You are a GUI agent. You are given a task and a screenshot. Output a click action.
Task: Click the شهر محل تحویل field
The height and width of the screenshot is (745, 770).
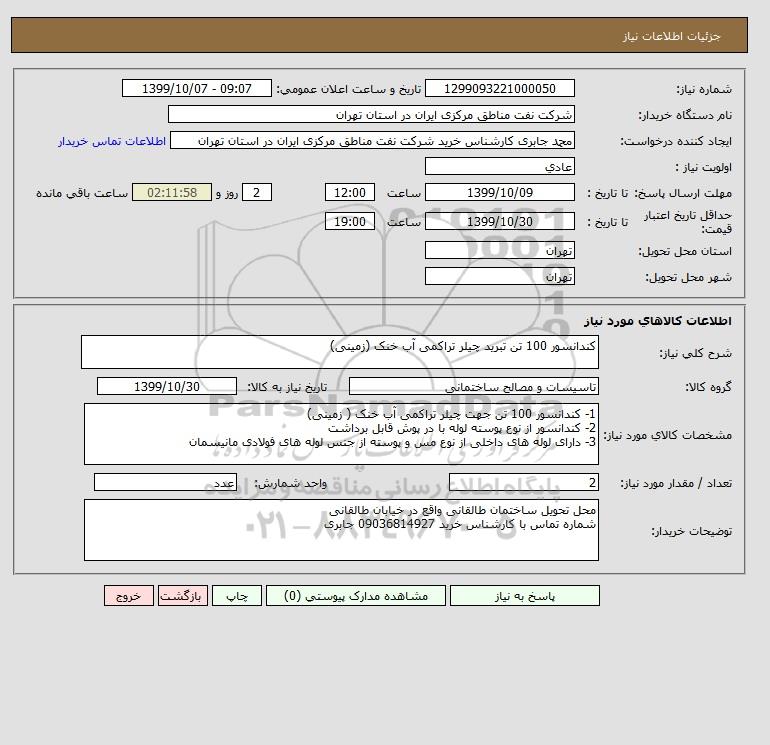499,276
